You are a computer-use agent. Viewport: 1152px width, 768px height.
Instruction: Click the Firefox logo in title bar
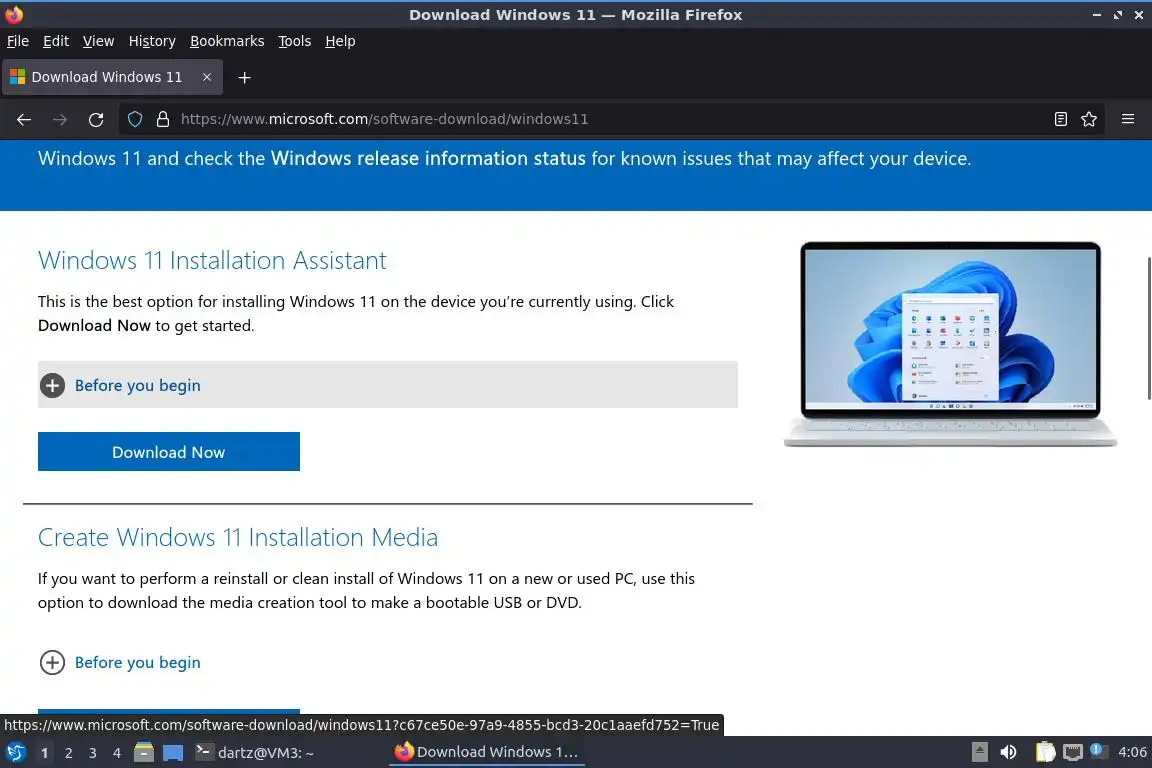click(14, 14)
